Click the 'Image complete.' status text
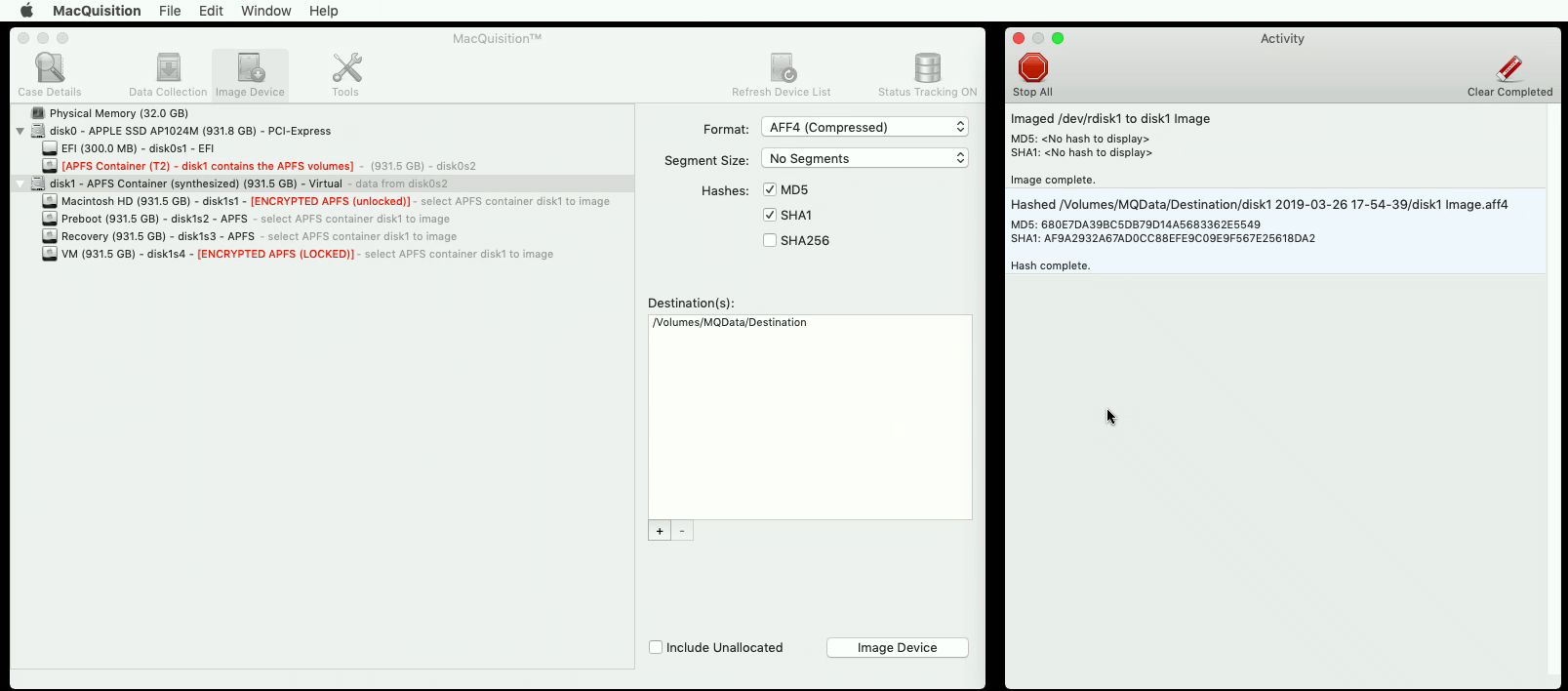The height and width of the screenshot is (691, 1568). (x=1053, y=180)
